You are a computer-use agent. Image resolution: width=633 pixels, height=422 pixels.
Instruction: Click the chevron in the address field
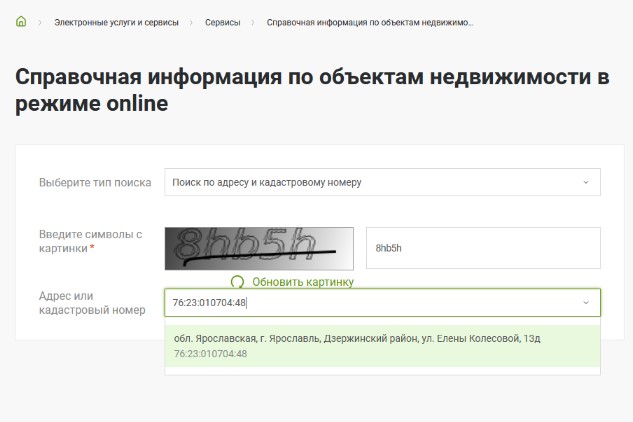coord(586,302)
